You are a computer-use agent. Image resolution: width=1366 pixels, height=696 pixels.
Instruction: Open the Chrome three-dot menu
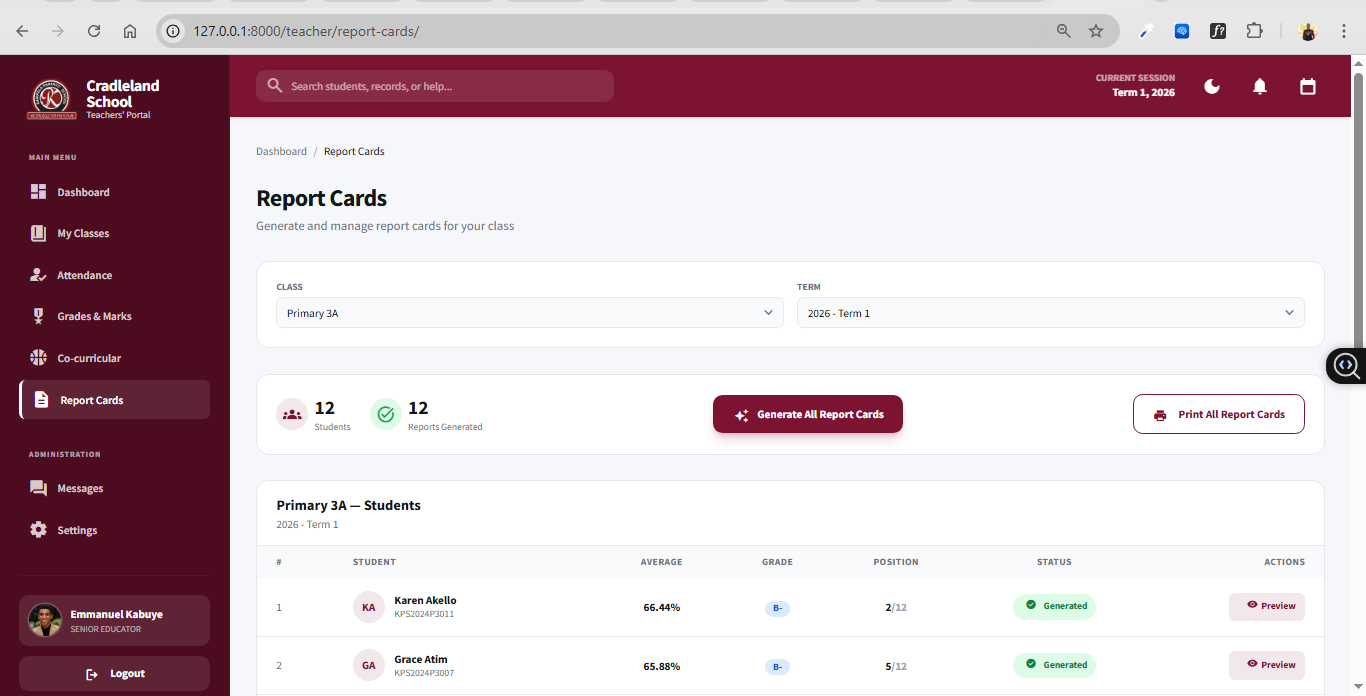click(1344, 31)
